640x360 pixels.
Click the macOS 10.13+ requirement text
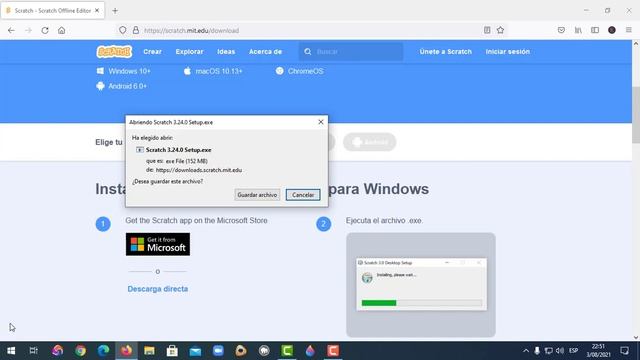click(x=219, y=71)
